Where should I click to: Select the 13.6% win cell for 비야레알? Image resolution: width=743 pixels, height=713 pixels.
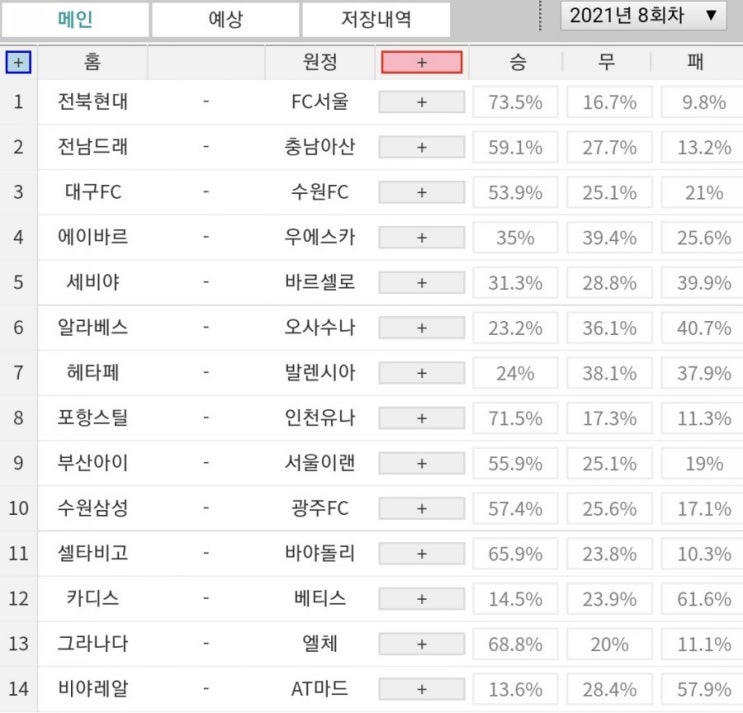click(516, 689)
